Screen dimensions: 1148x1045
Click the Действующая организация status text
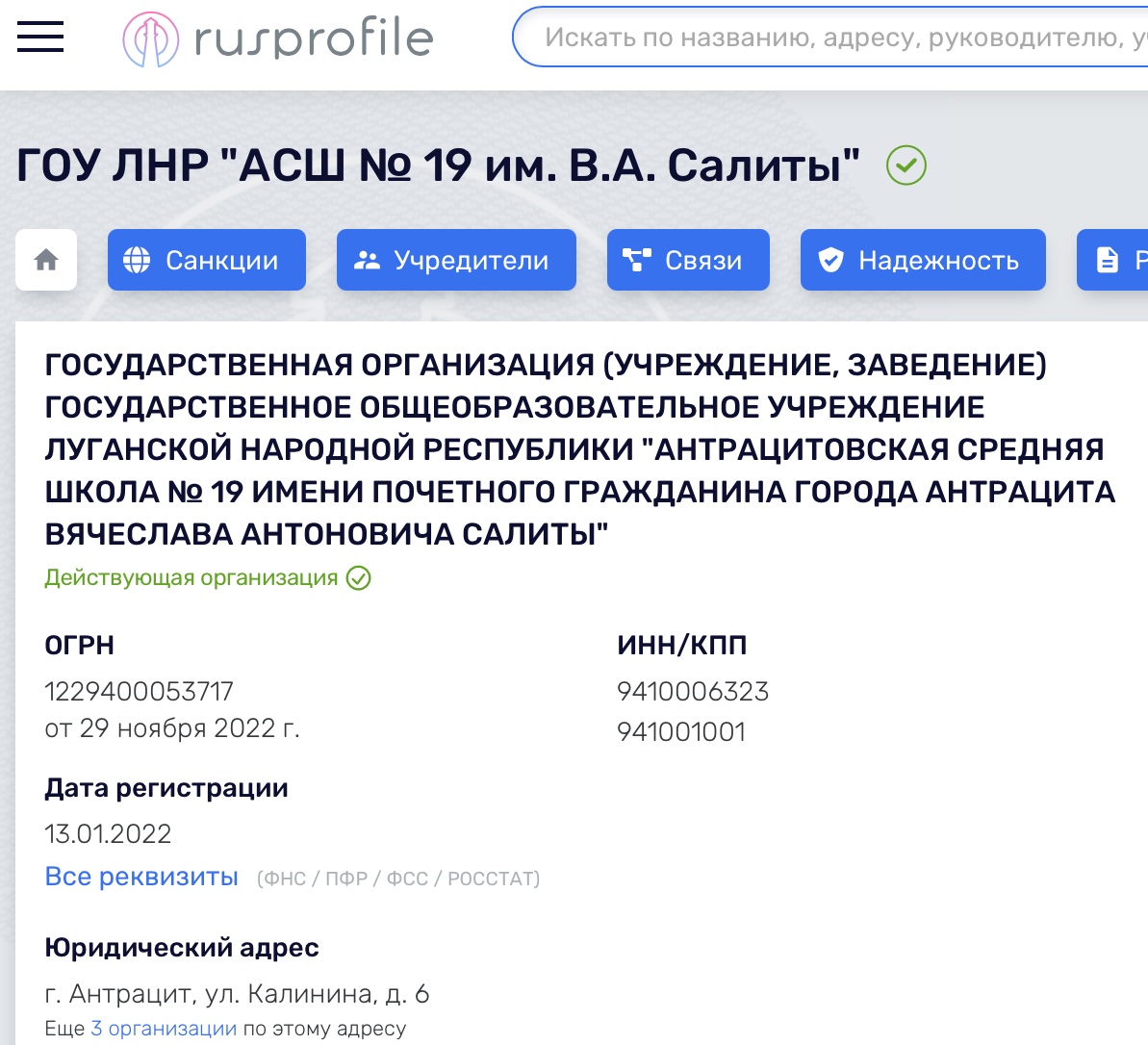pyautogui.click(x=191, y=578)
